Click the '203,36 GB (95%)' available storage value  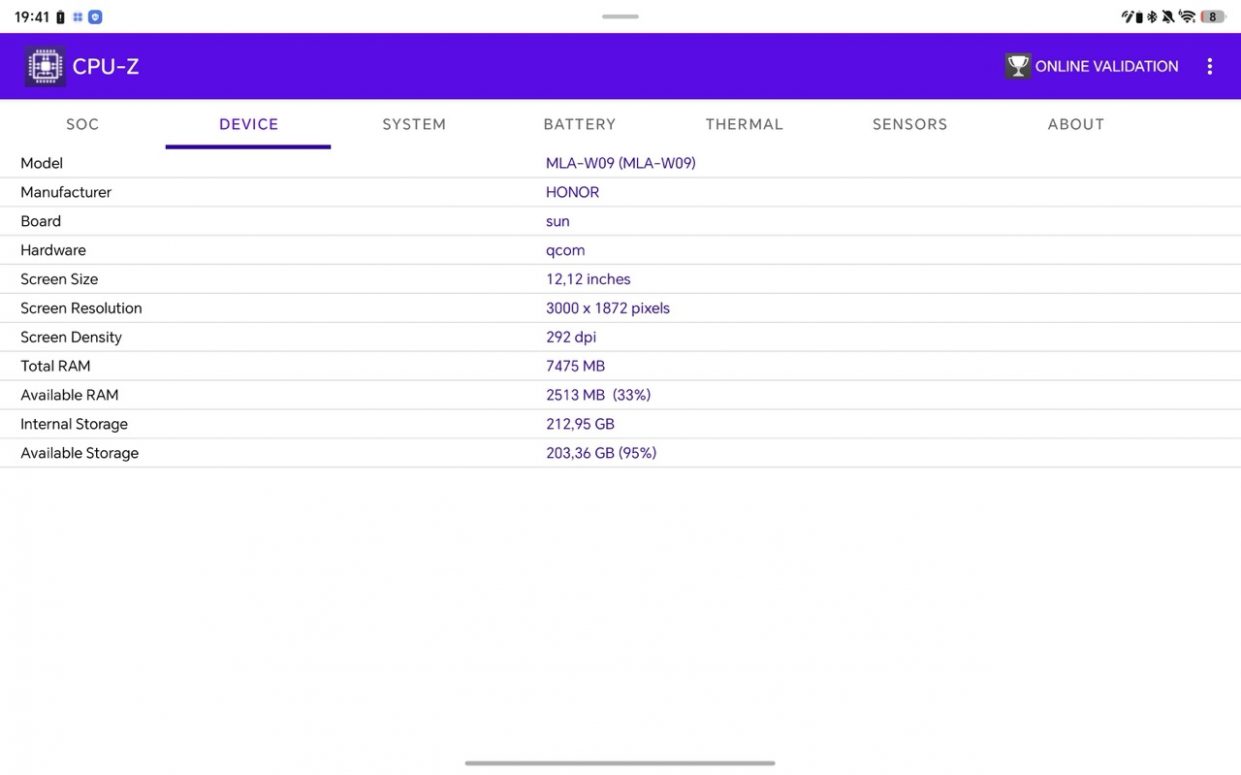click(601, 453)
